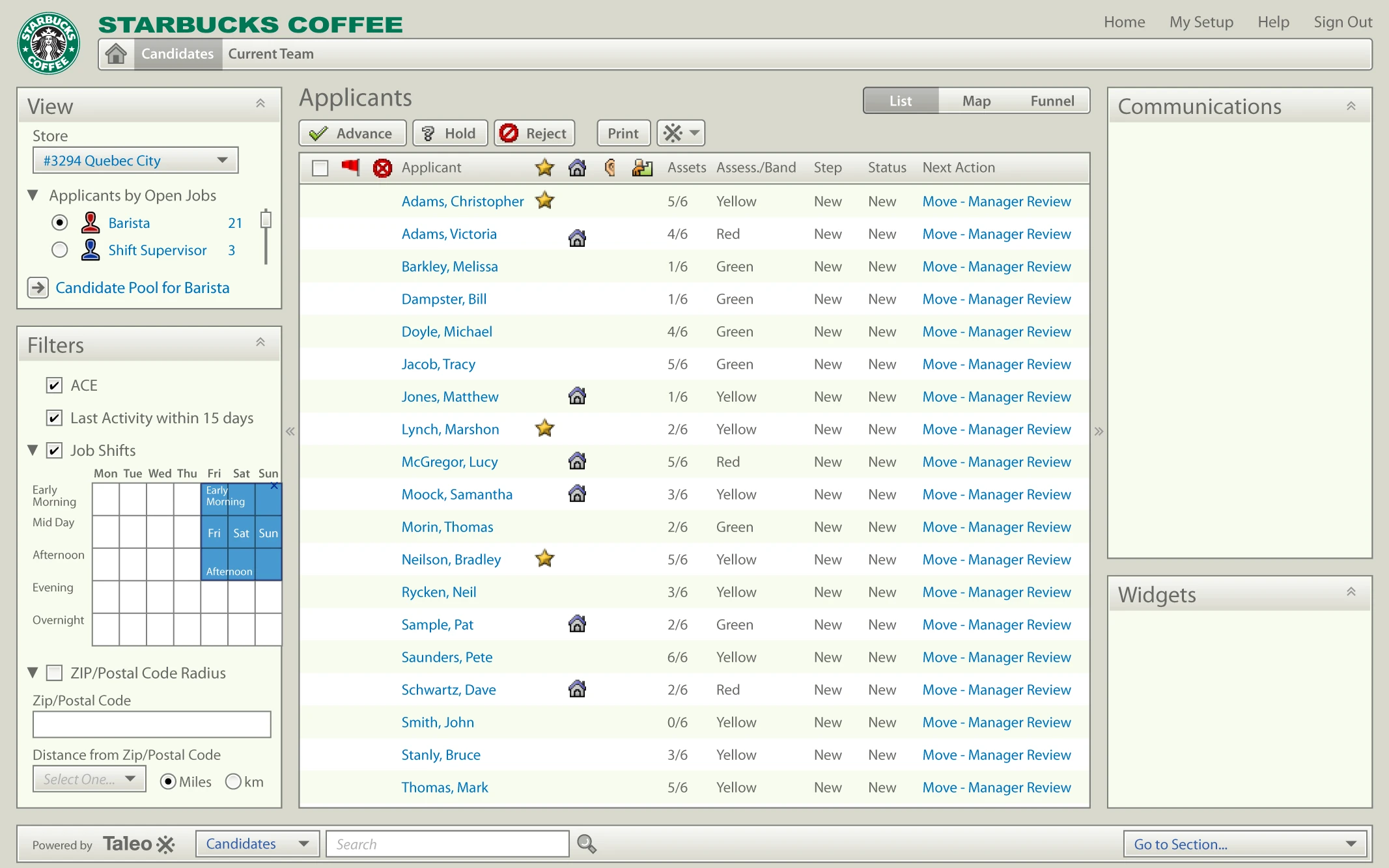Click the arrow icon beside Candidate Pool
The image size is (1389, 868).
(38, 287)
